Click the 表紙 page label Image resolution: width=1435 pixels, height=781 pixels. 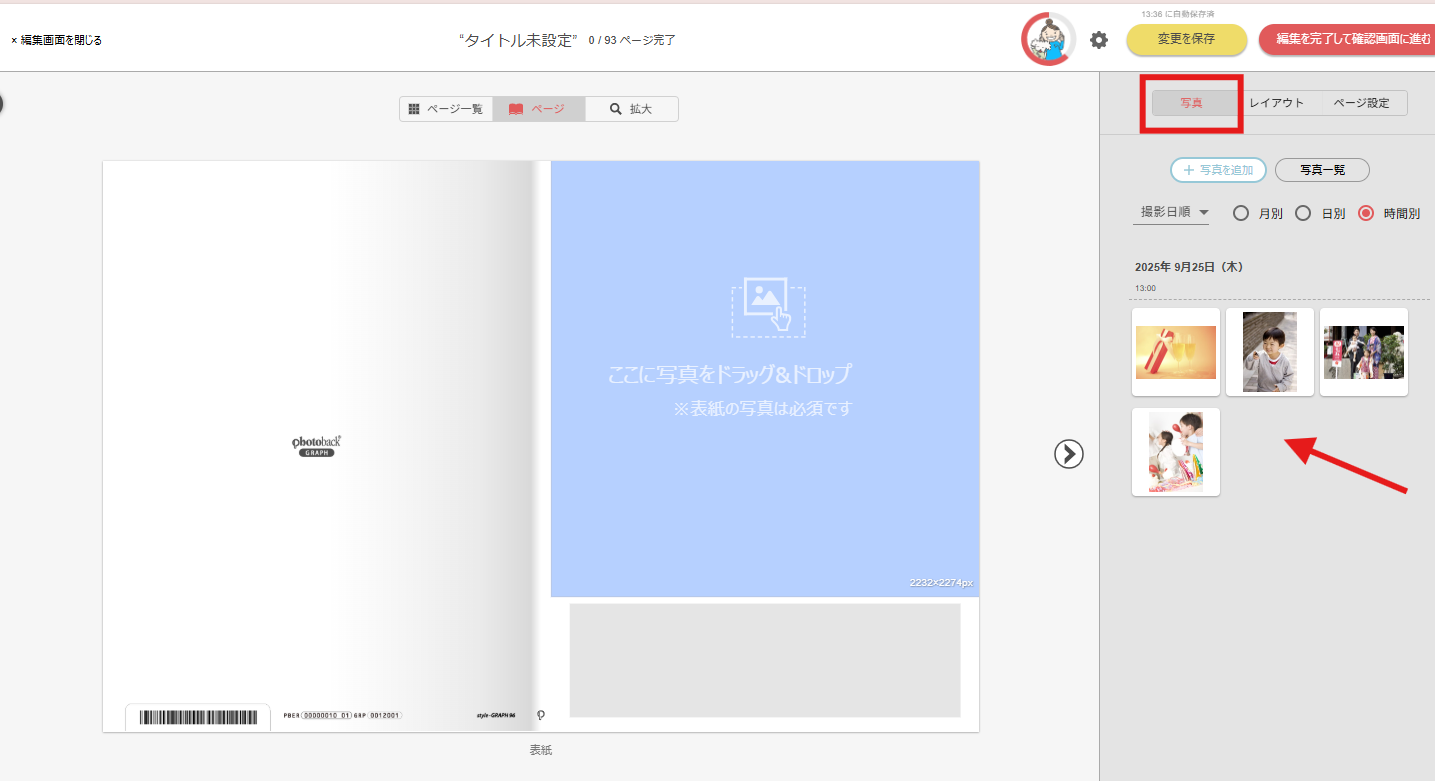coord(541,750)
